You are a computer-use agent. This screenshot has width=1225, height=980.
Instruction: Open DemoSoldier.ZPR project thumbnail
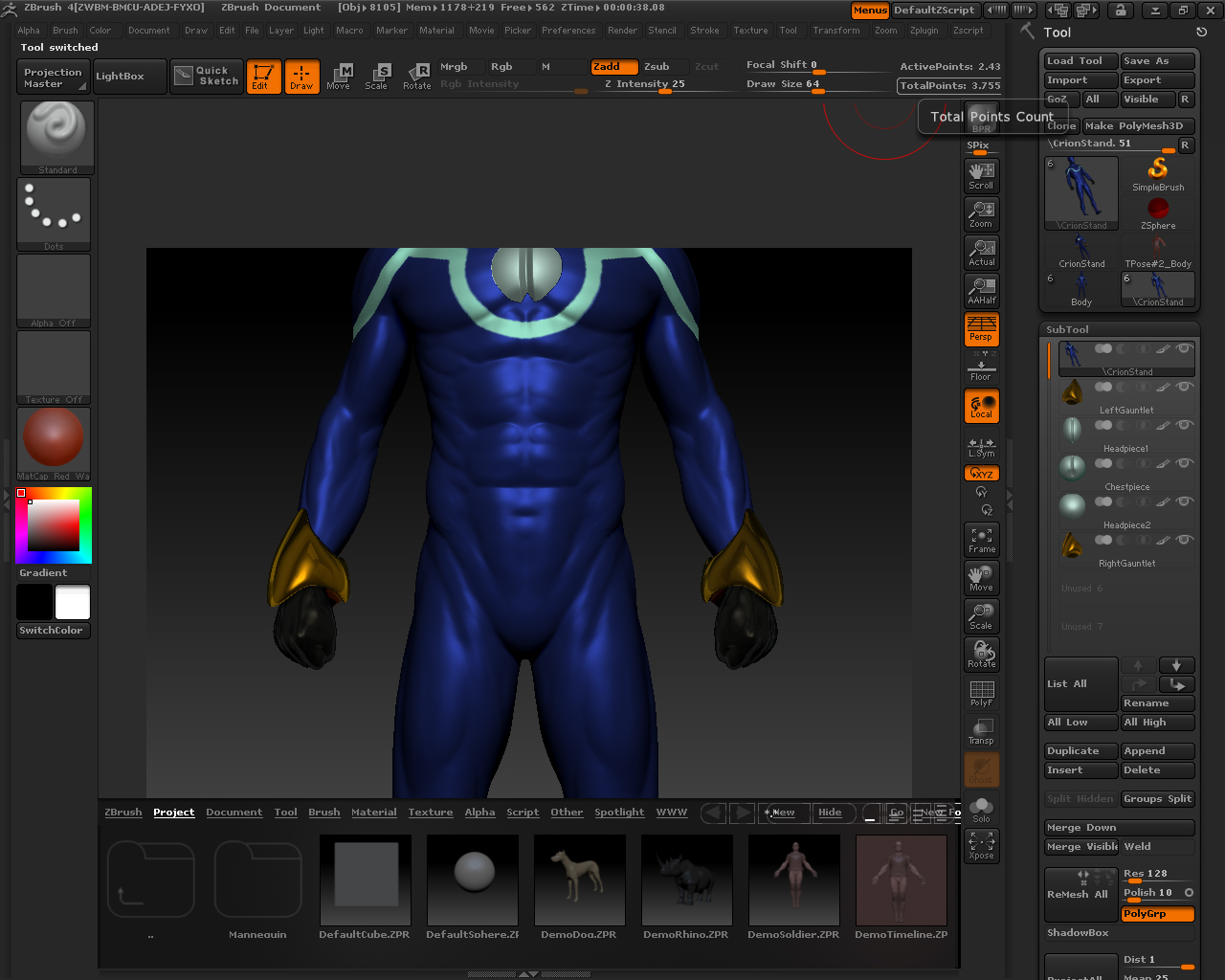coord(793,880)
